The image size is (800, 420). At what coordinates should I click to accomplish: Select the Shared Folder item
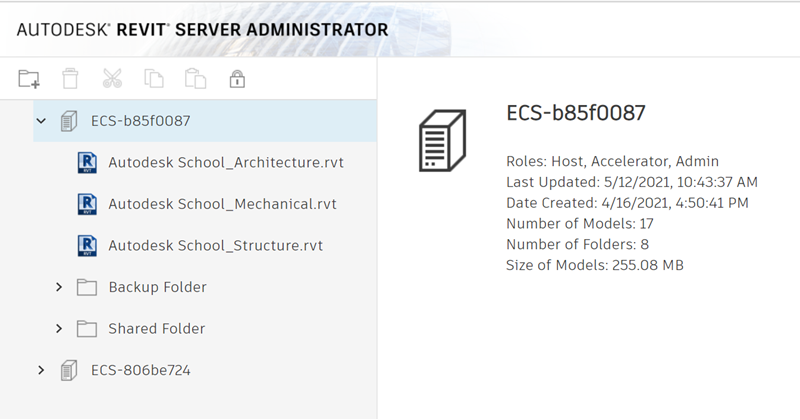click(156, 328)
